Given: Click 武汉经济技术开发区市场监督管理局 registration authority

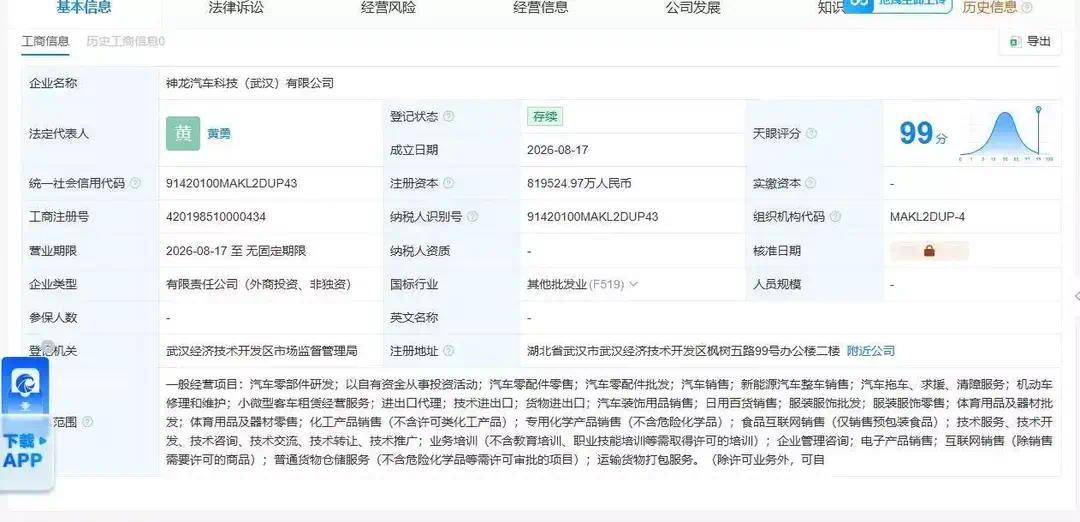Looking at the screenshot, I should [x=262, y=351].
